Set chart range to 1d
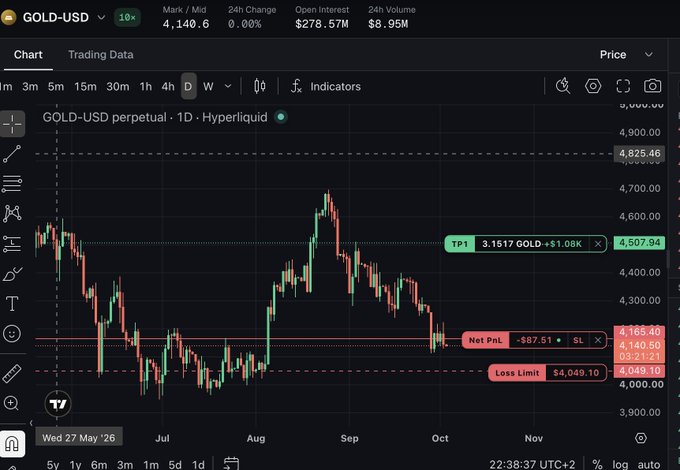Image resolution: width=680 pixels, height=470 pixels. pyautogui.click(x=198, y=465)
